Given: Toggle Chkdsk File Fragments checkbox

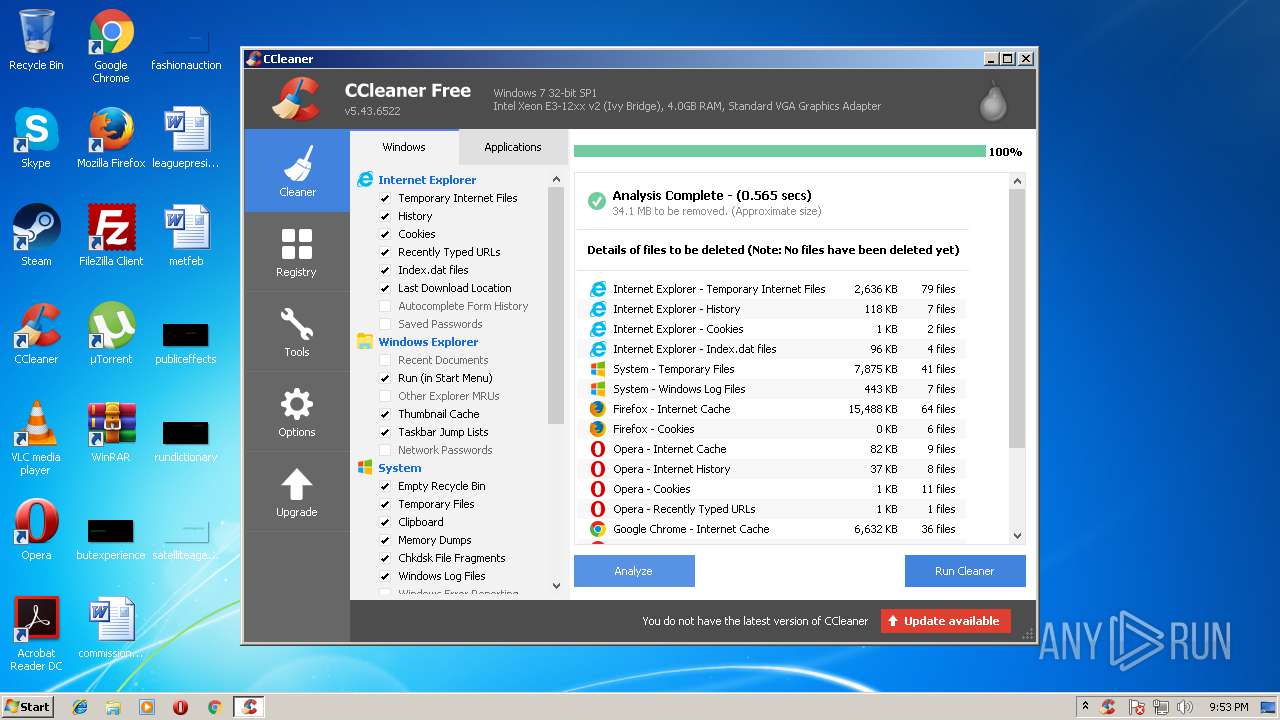Looking at the screenshot, I should pos(385,558).
